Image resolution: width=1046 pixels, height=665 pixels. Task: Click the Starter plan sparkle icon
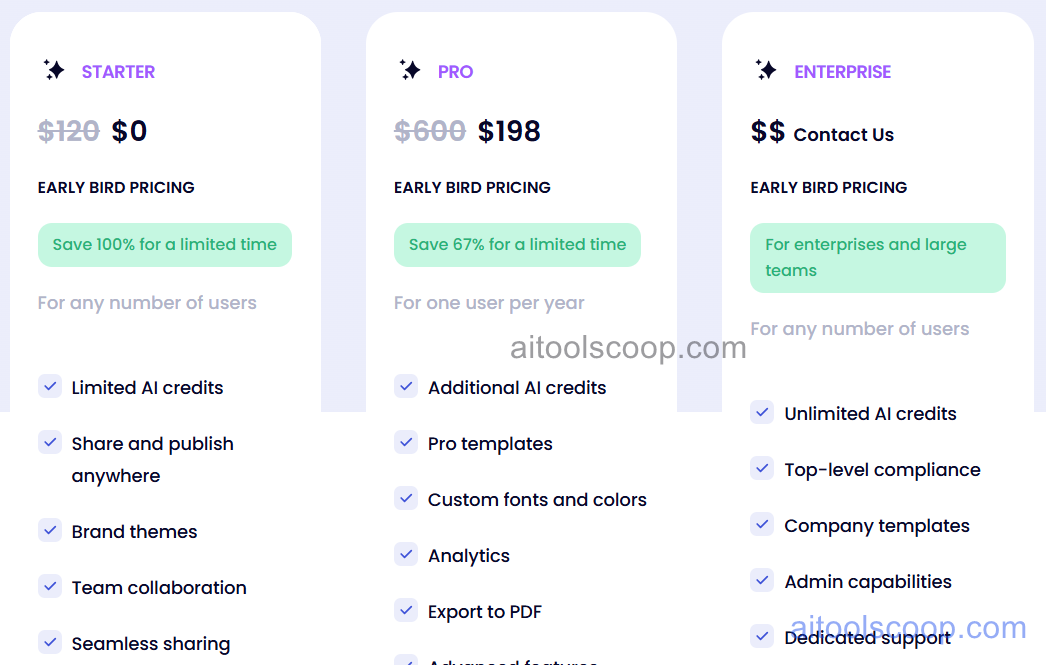tap(55, 70)
